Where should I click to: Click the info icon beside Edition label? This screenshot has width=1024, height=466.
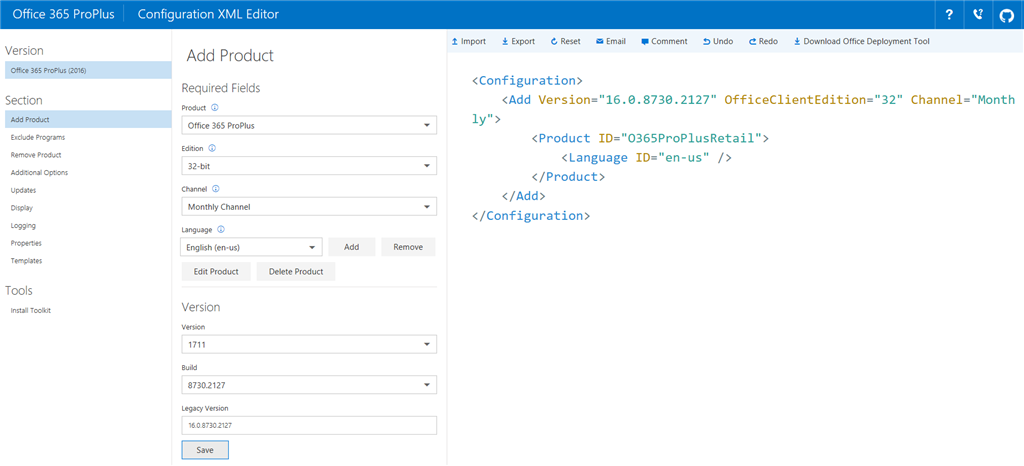coord(212,149)
